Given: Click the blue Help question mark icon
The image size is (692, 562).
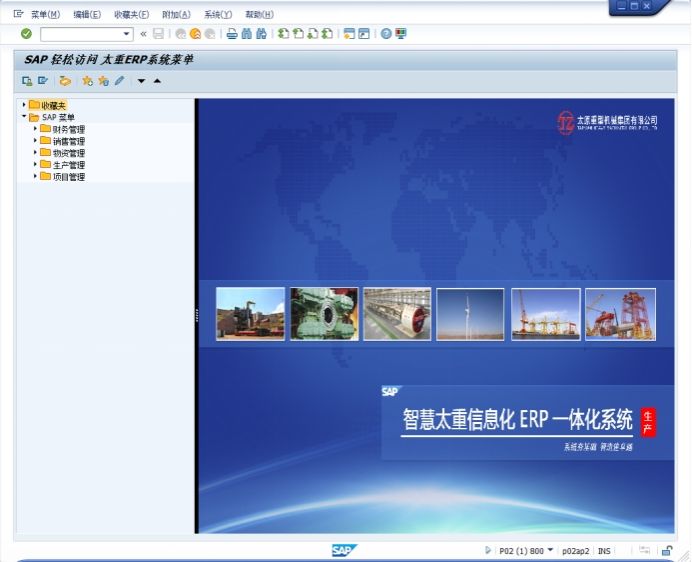Looking at the screenshot, I should point(386,34).
